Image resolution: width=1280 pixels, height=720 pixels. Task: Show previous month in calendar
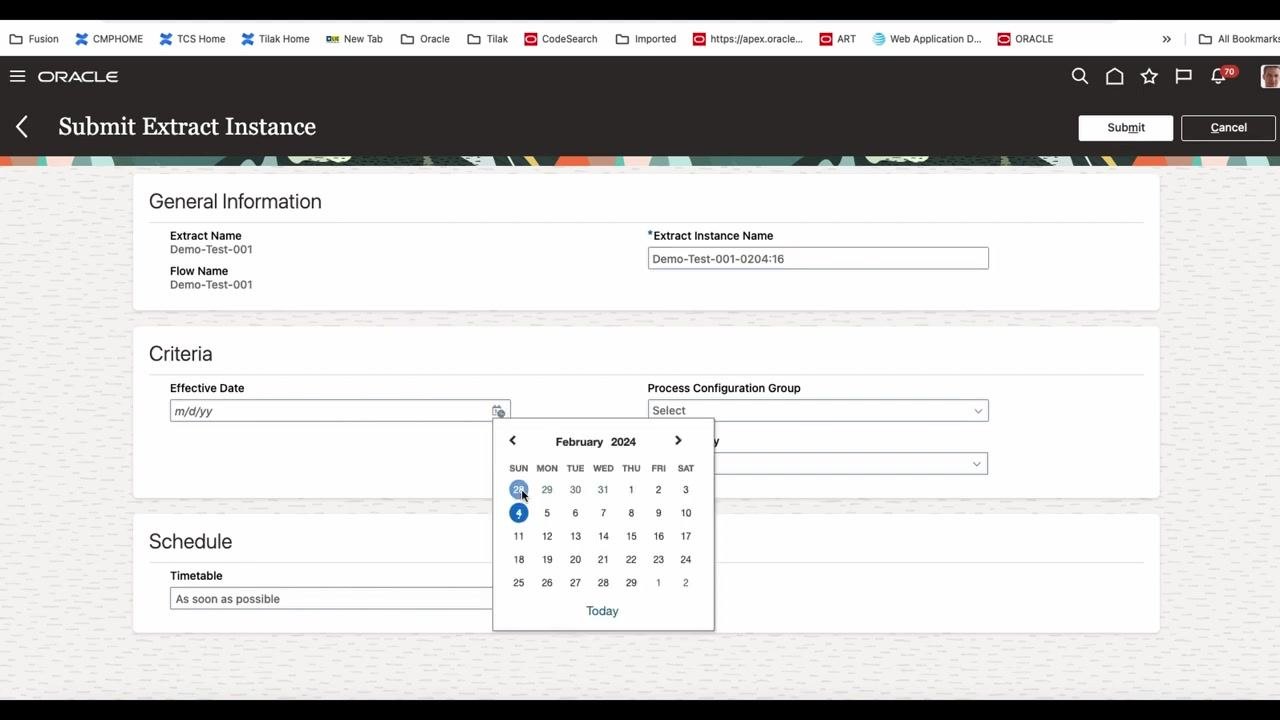(512, 441)
